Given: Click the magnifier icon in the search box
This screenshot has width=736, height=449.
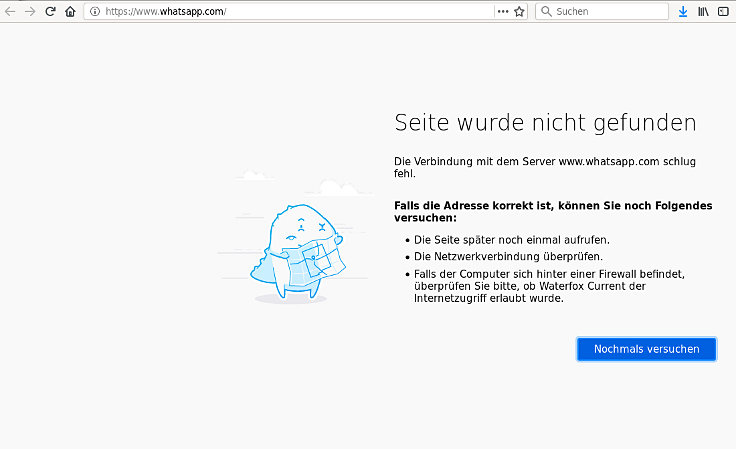Looking at the screenshot, I should click(x=546, y=11).
